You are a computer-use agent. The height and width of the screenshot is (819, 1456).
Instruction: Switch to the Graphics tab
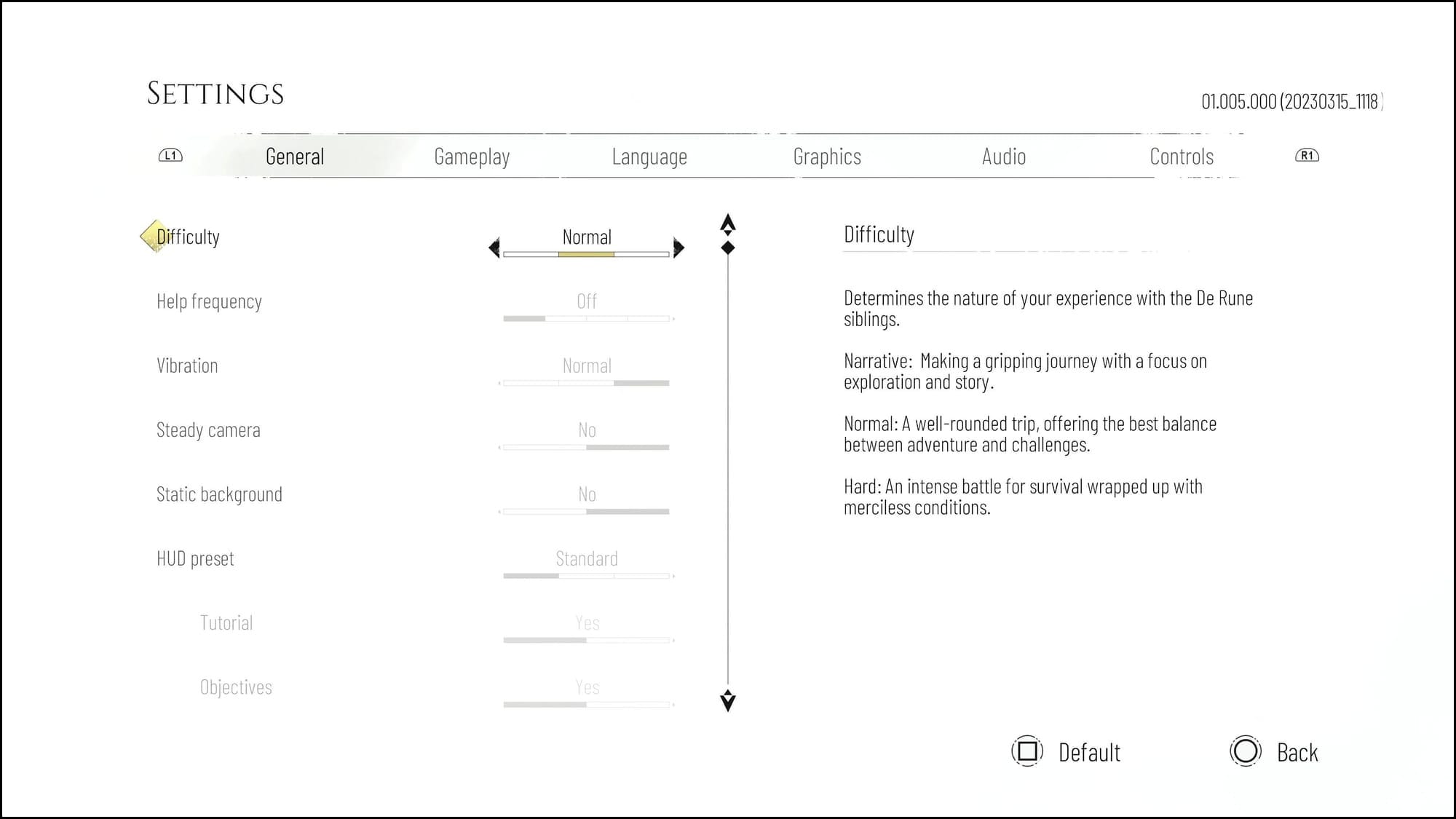point(828,156)
